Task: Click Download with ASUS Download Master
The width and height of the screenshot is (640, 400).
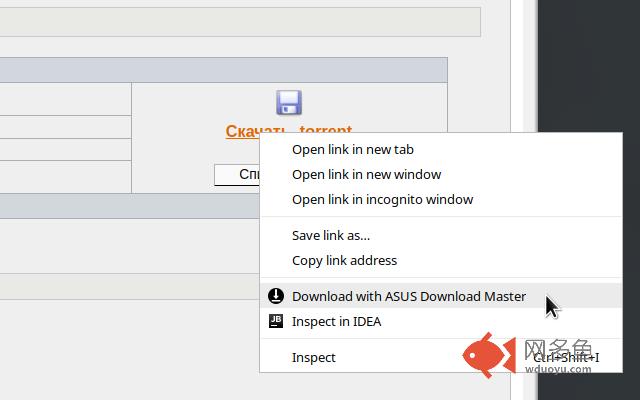Action: click(441, 296)
